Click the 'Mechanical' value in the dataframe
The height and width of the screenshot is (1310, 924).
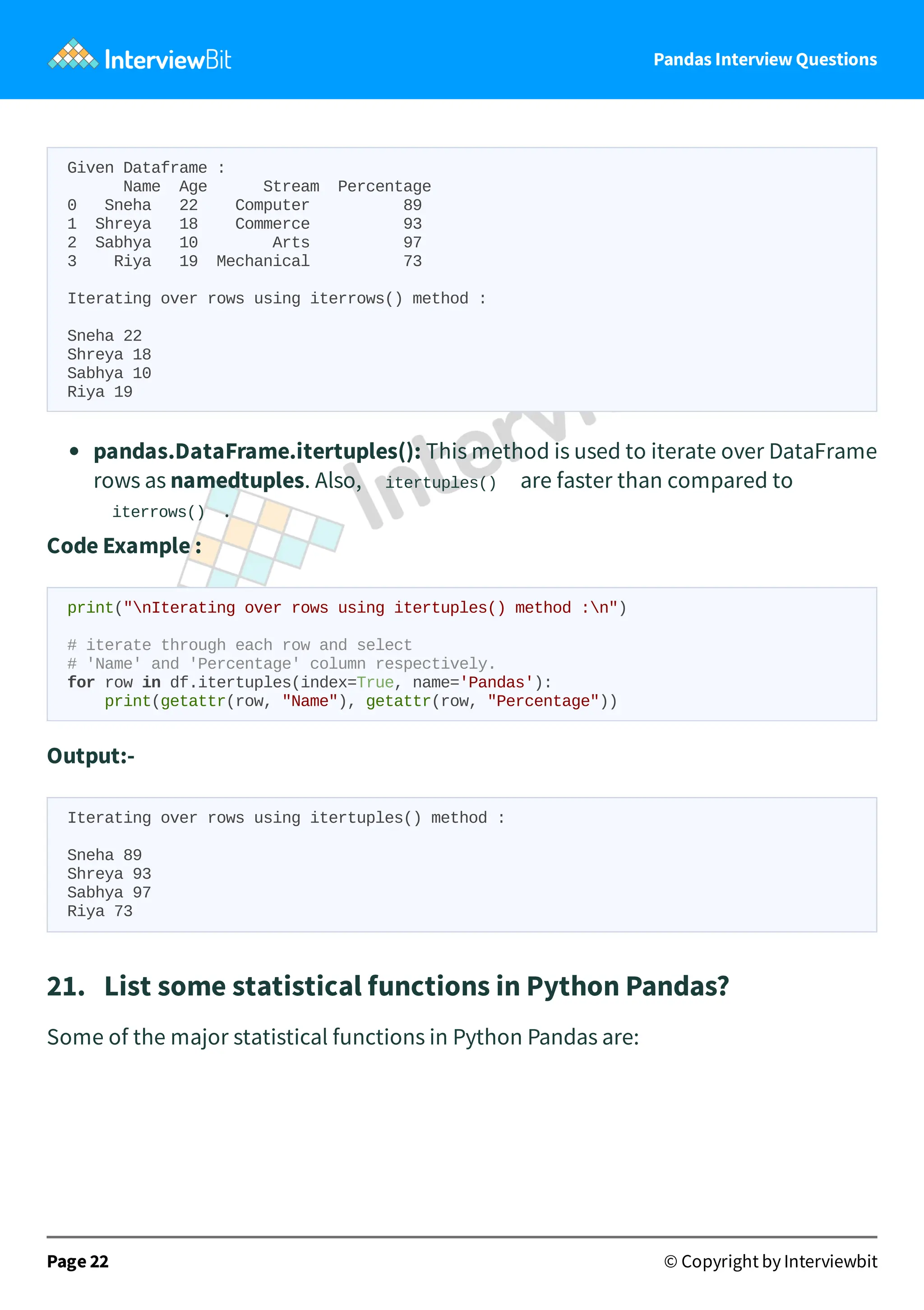(263, 261)
